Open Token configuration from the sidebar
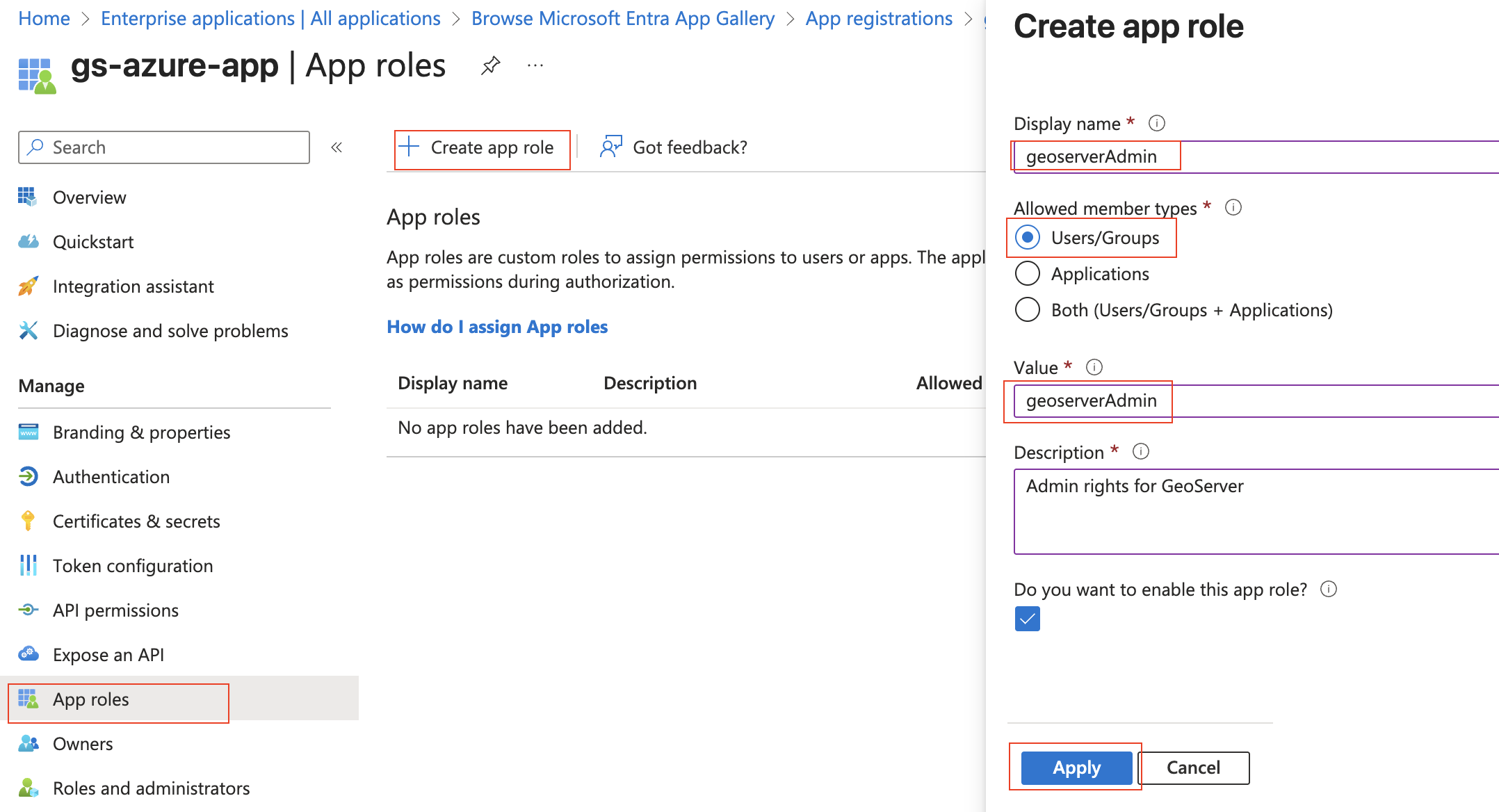The height and width of the screenshot is (812, 1499). click(x=132, y=565)
